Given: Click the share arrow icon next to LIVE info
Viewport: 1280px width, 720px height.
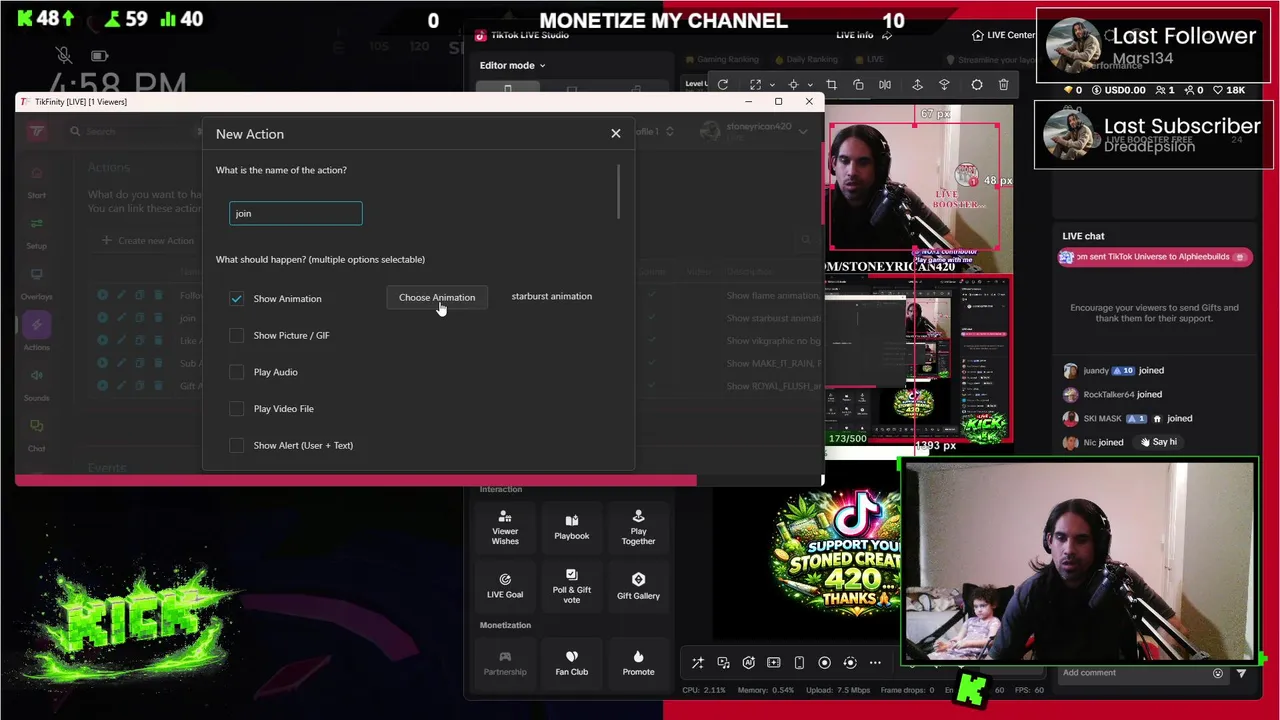Looking at the screenshot, I should pyautogui.click(x=887, y=35).
